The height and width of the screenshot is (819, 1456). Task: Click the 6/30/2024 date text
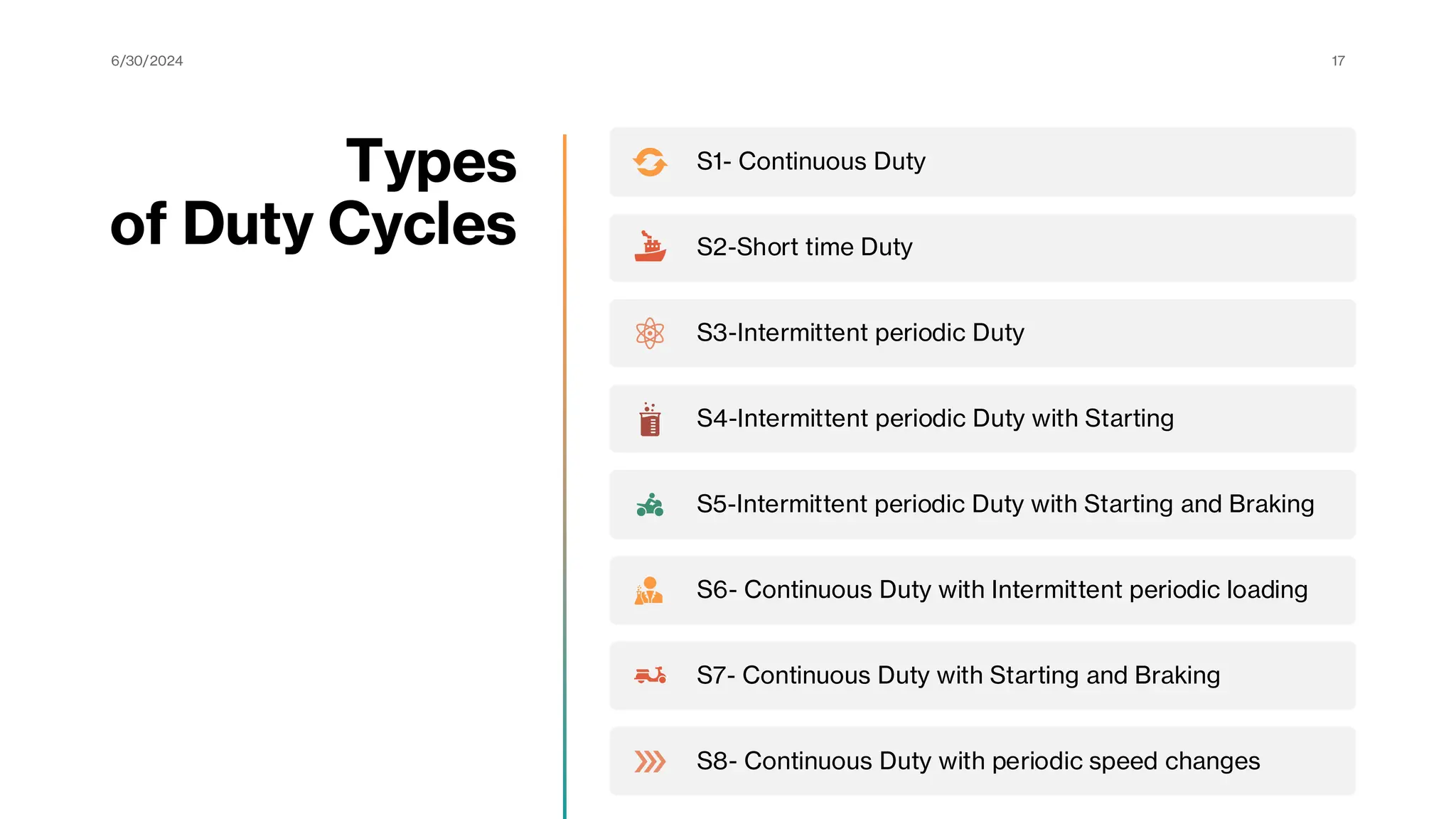click(147, 61)
